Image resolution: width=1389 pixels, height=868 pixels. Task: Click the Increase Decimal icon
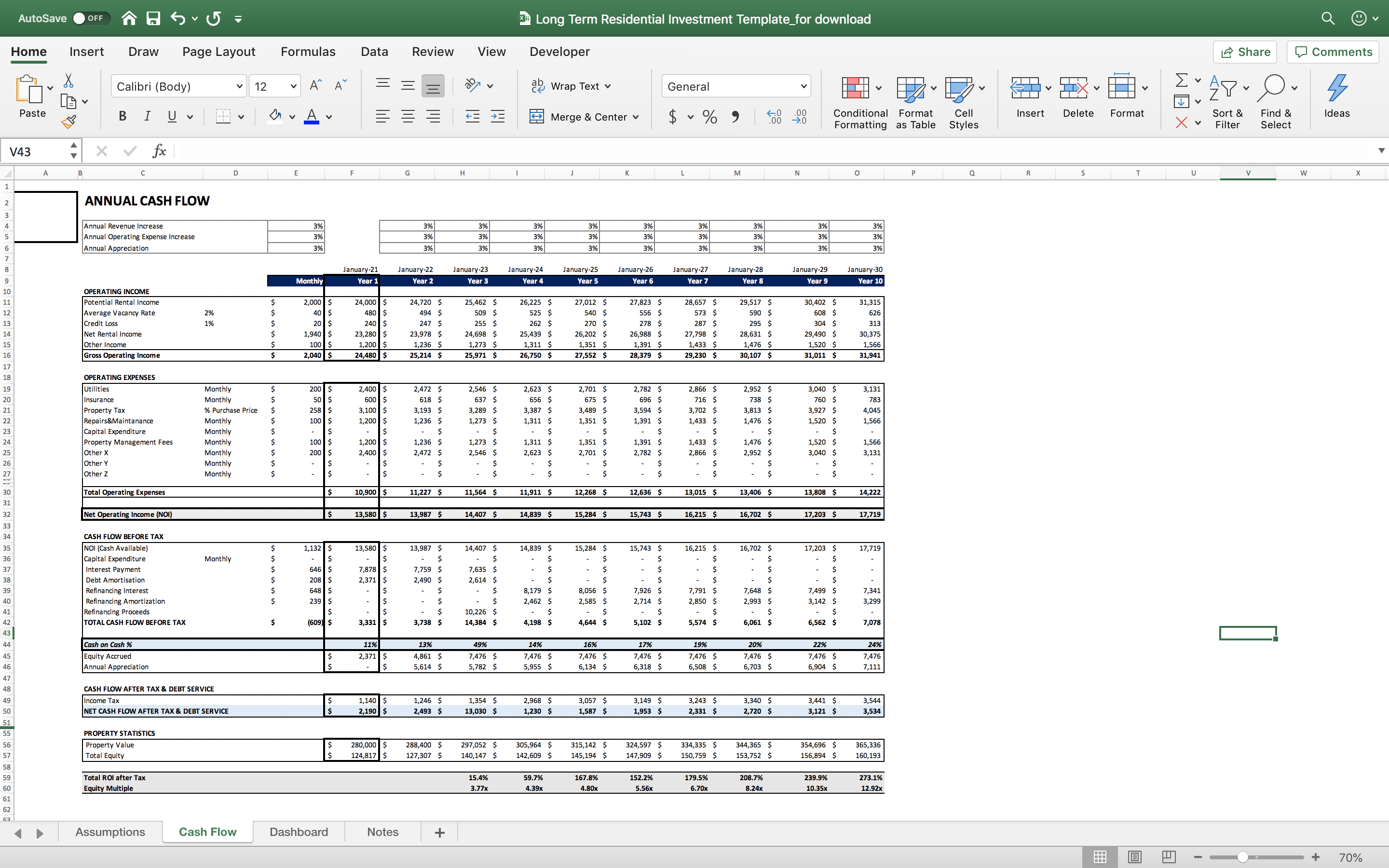[774, 117]
